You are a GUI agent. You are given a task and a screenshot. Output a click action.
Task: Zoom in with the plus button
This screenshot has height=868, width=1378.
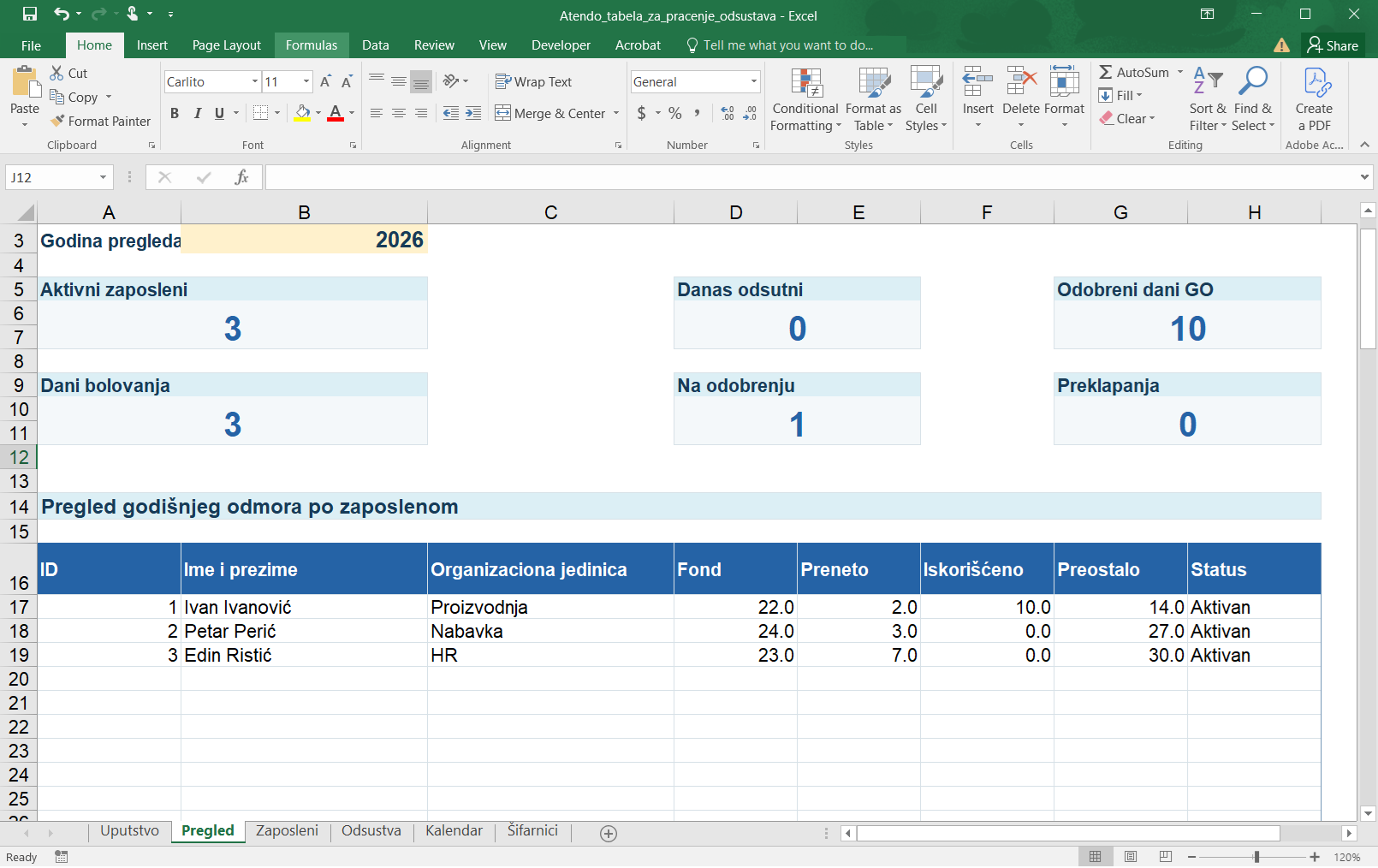click(1315, 857)
